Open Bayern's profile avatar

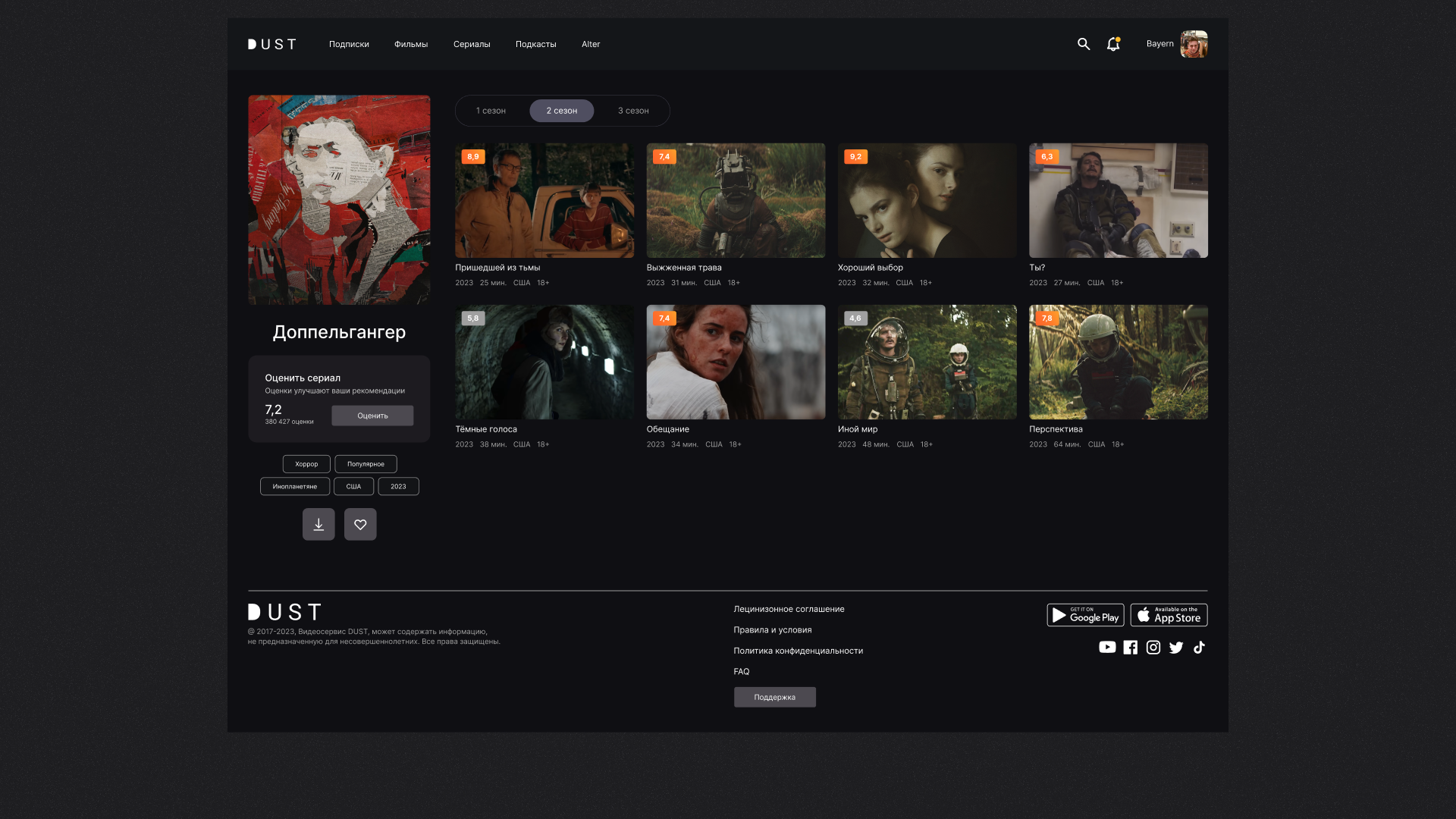coord(1194,44)
